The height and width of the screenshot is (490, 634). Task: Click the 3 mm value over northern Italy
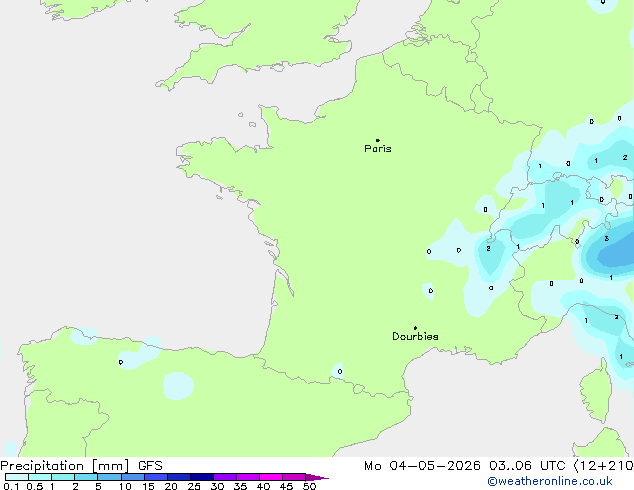[607, 239]
